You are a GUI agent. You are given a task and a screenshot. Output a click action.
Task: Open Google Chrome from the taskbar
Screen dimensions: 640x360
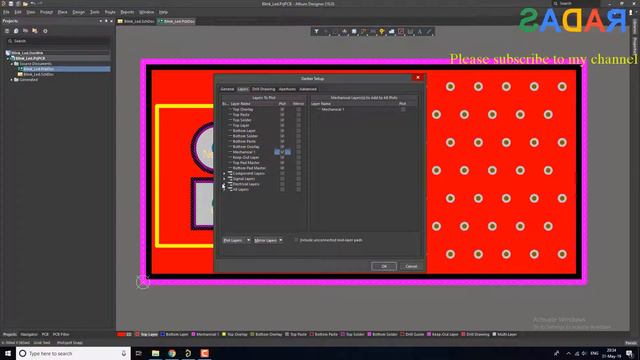(x=172, y=353)
